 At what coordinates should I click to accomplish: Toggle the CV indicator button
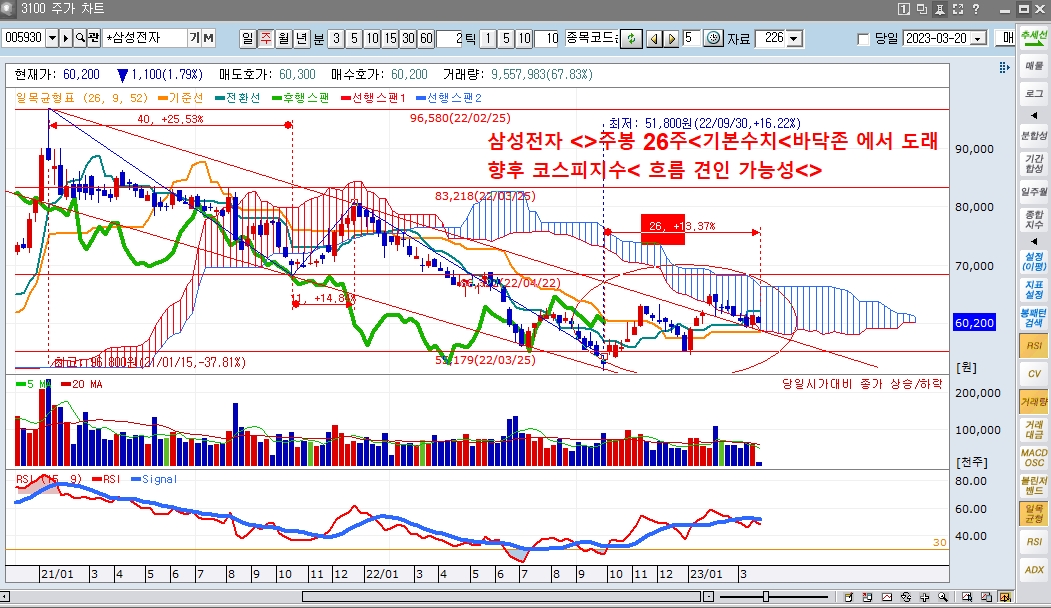tap(1034, 374)
